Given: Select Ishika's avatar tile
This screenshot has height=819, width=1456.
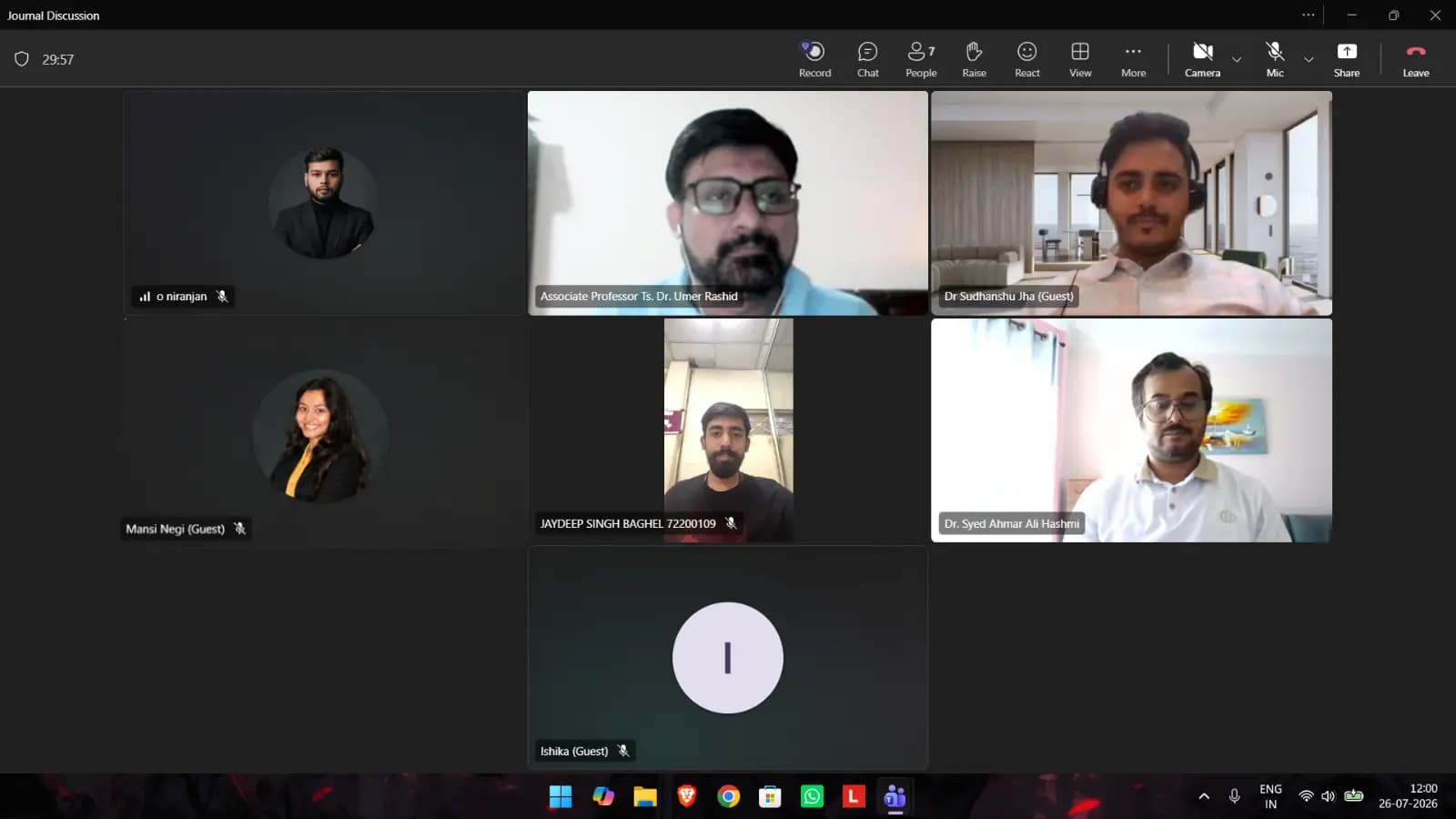Looking at the screenshot, I should point(728,657).
